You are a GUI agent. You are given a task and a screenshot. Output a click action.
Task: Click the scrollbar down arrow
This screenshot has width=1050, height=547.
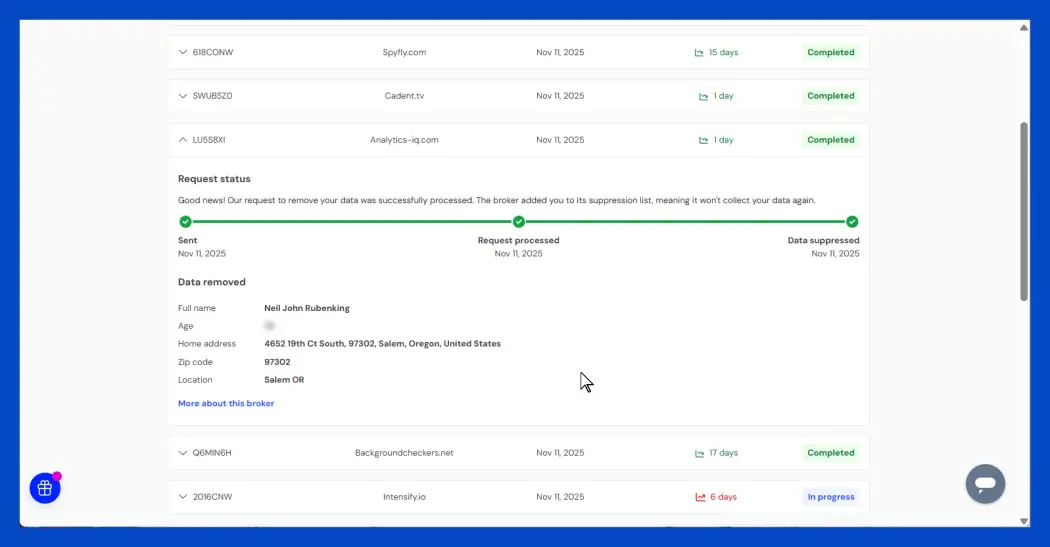[x=1023, y=521]
